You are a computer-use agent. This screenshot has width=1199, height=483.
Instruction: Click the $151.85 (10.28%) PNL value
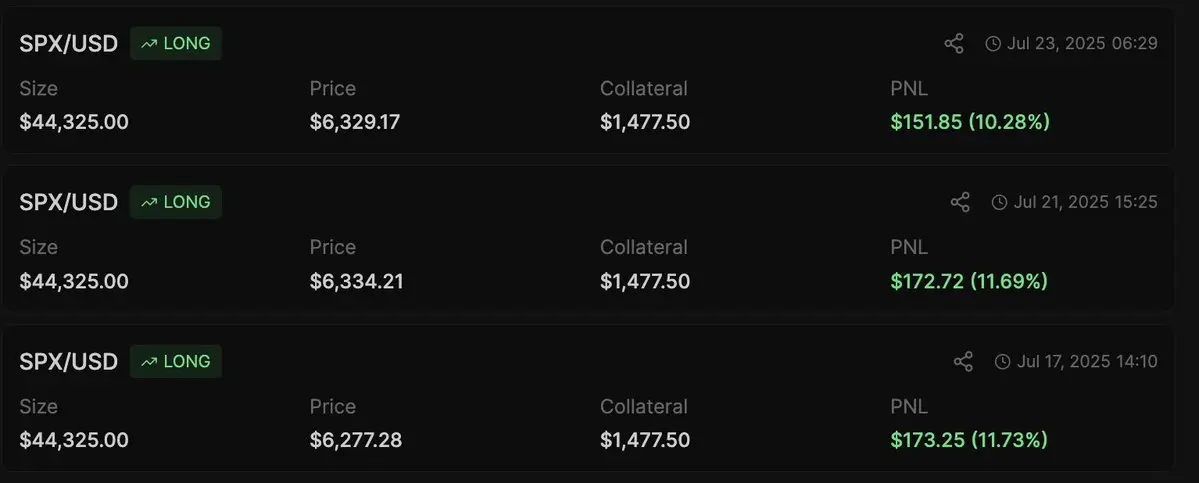click(x=970, y=122)
